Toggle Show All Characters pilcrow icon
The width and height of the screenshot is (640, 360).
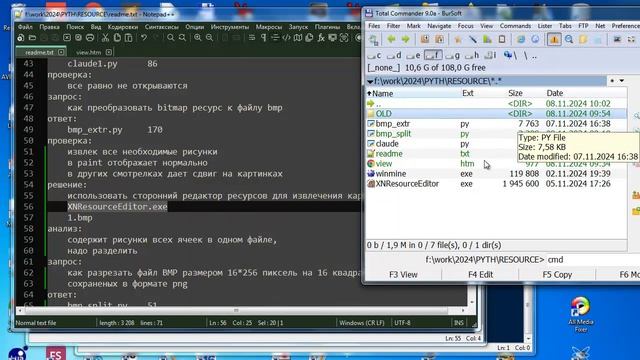(x=263, y=38)
